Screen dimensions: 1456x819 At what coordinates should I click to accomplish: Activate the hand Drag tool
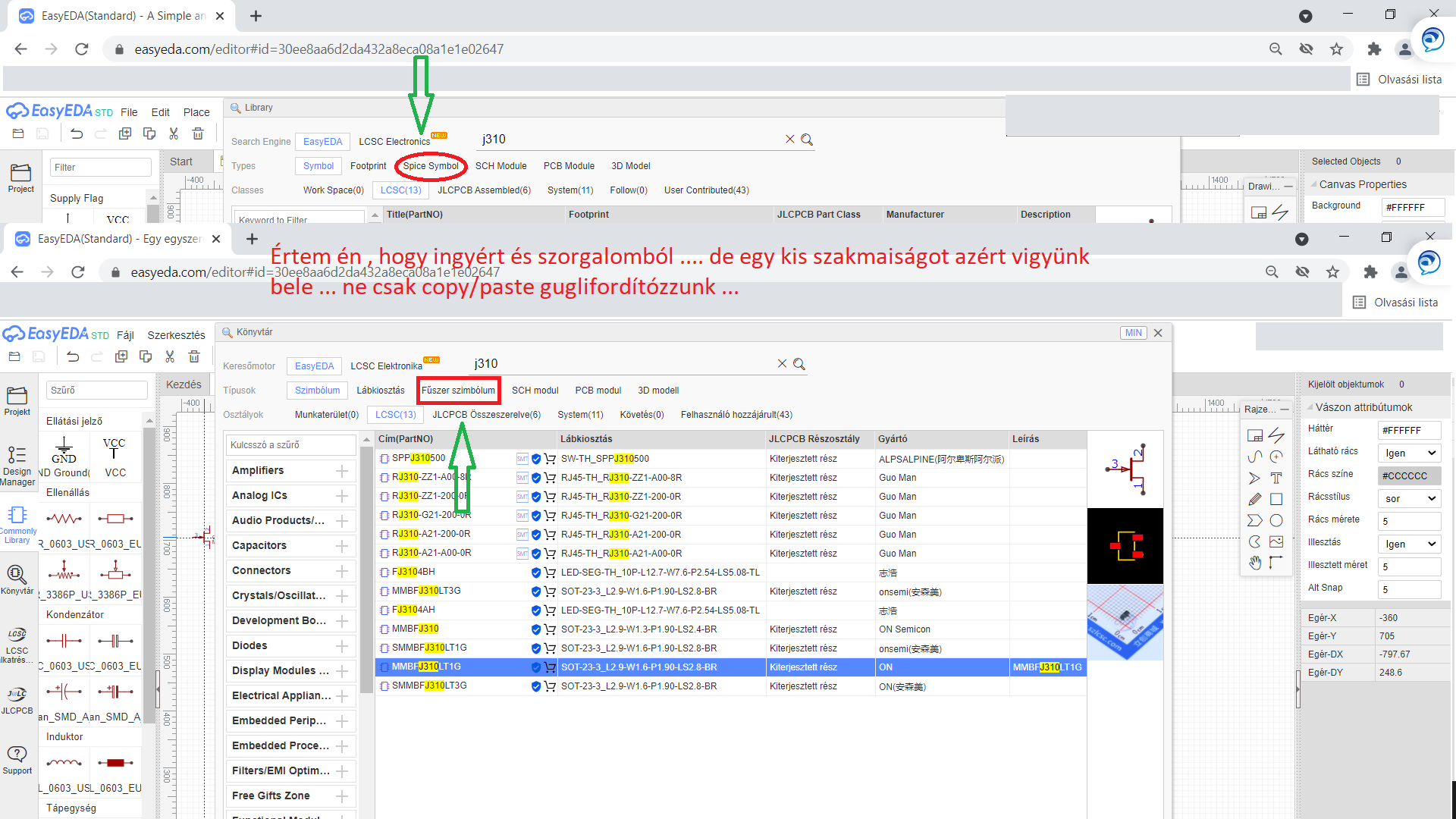click(1255, 563)
